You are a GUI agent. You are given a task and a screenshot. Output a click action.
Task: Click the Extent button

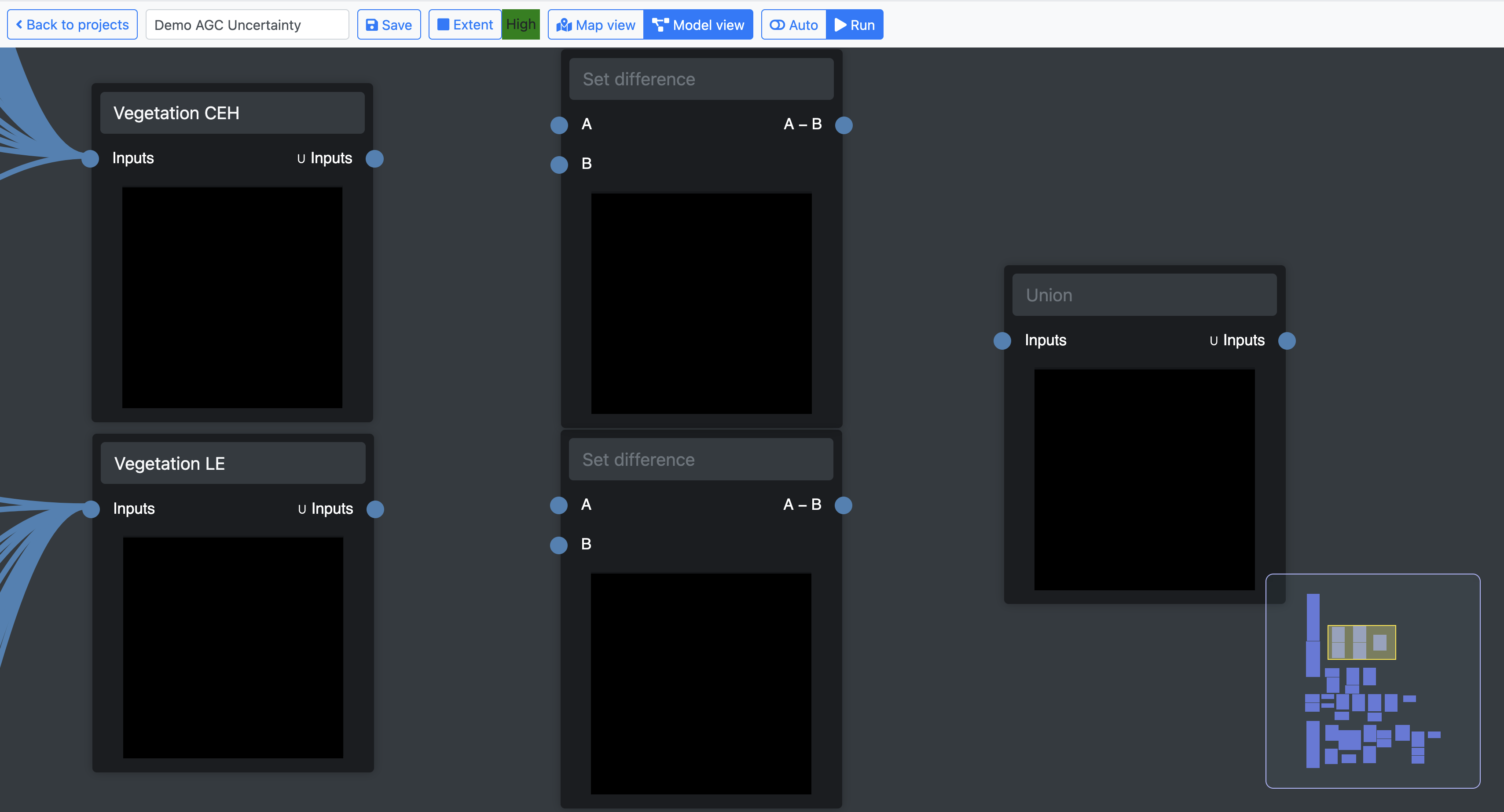click(x=465, y=25)
